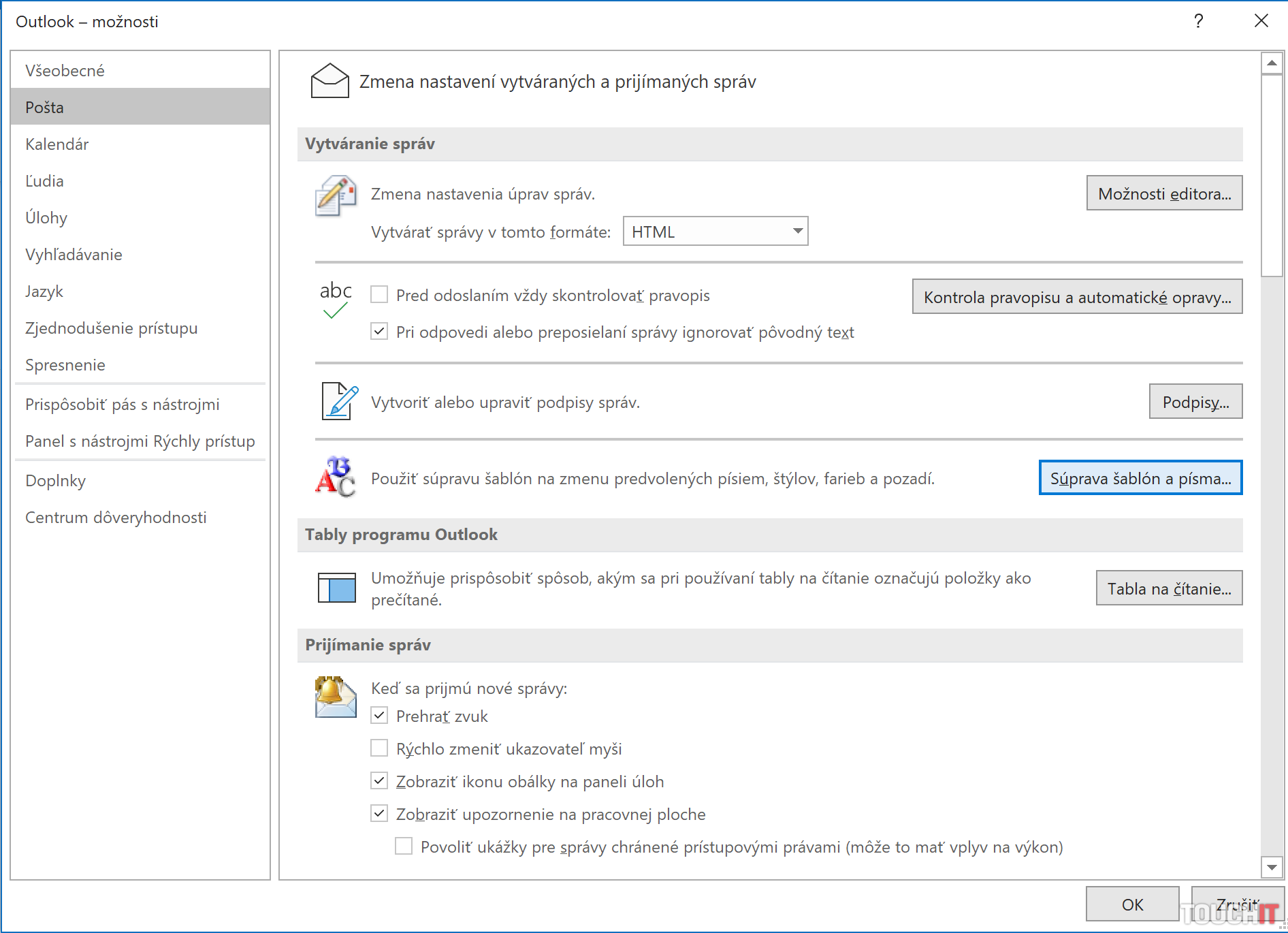The width and height of the screenshot is (1288, 933).
Task: Click the colorful ABC stationery fonts icon
Action: coord(336,477)
